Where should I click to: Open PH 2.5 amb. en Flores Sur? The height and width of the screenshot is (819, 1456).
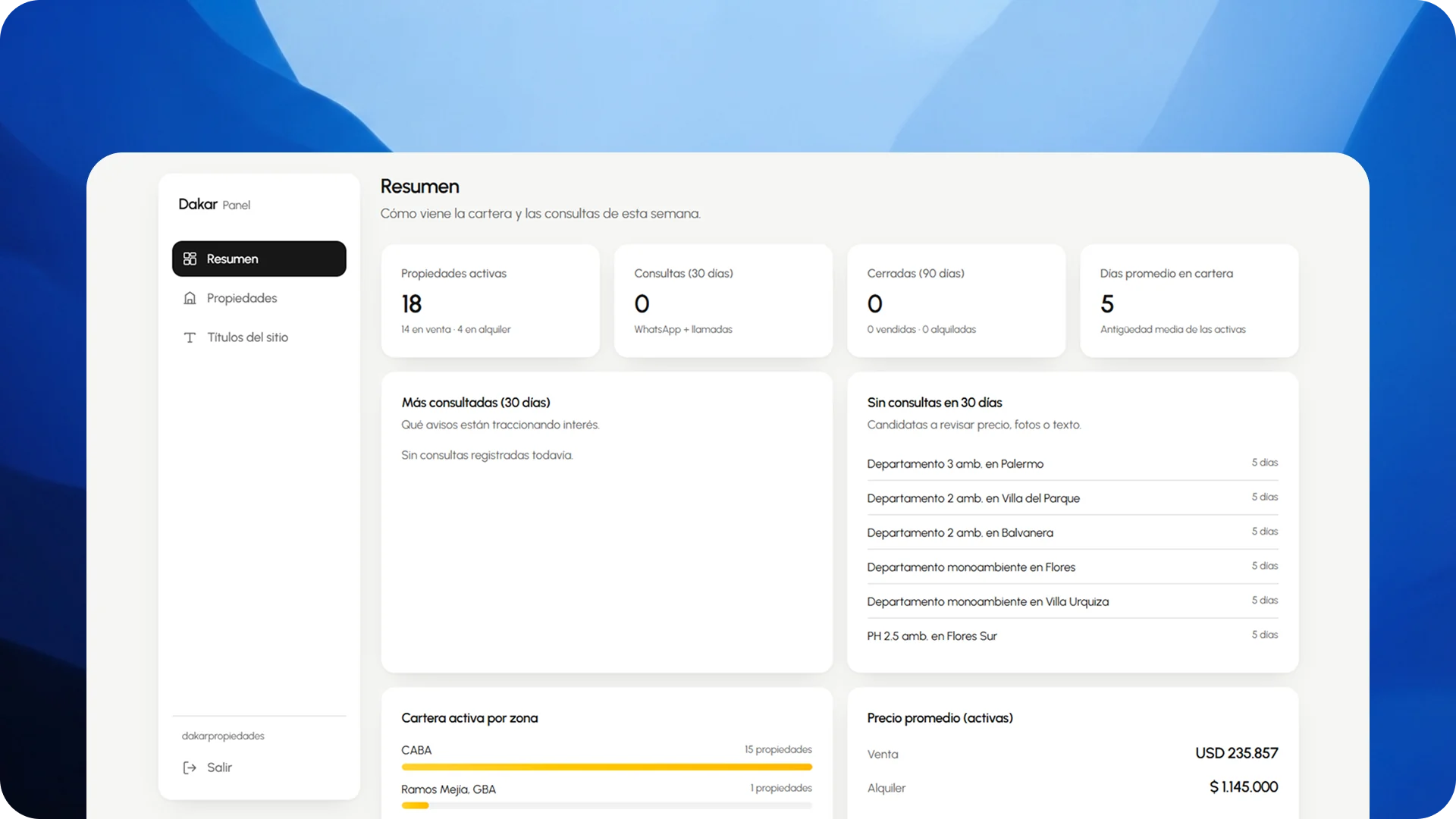pos(1072,636)
